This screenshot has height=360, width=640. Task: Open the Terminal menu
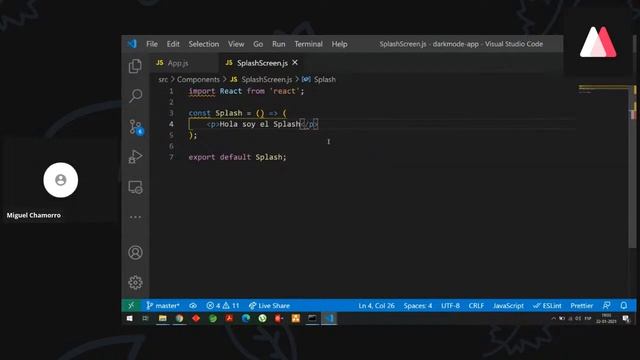coord(309,44)
